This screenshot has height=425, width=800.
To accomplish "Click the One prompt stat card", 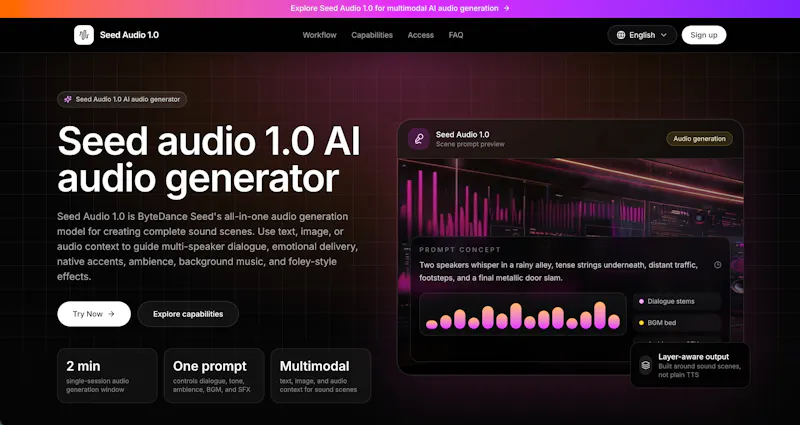I will click(x=214, y=376).
